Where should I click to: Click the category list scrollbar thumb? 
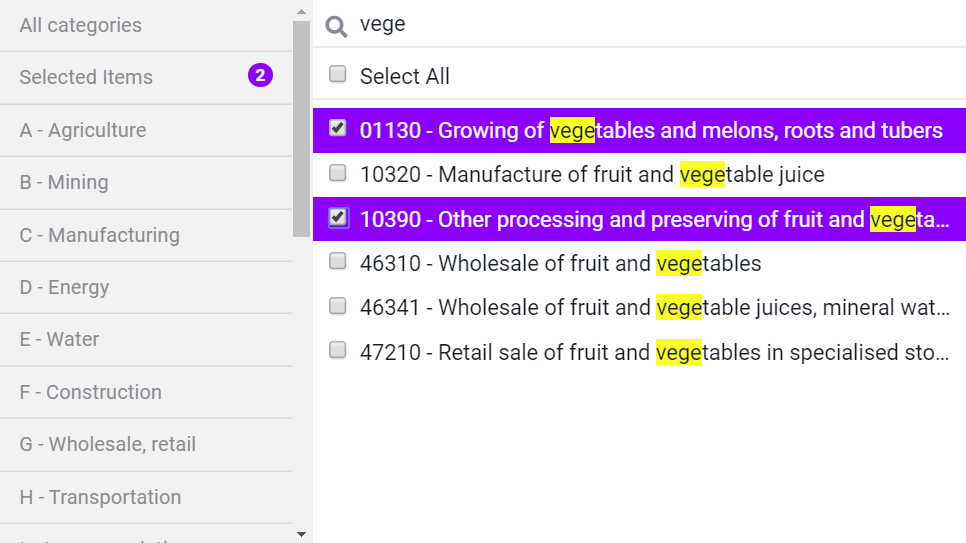pos(301,129)
